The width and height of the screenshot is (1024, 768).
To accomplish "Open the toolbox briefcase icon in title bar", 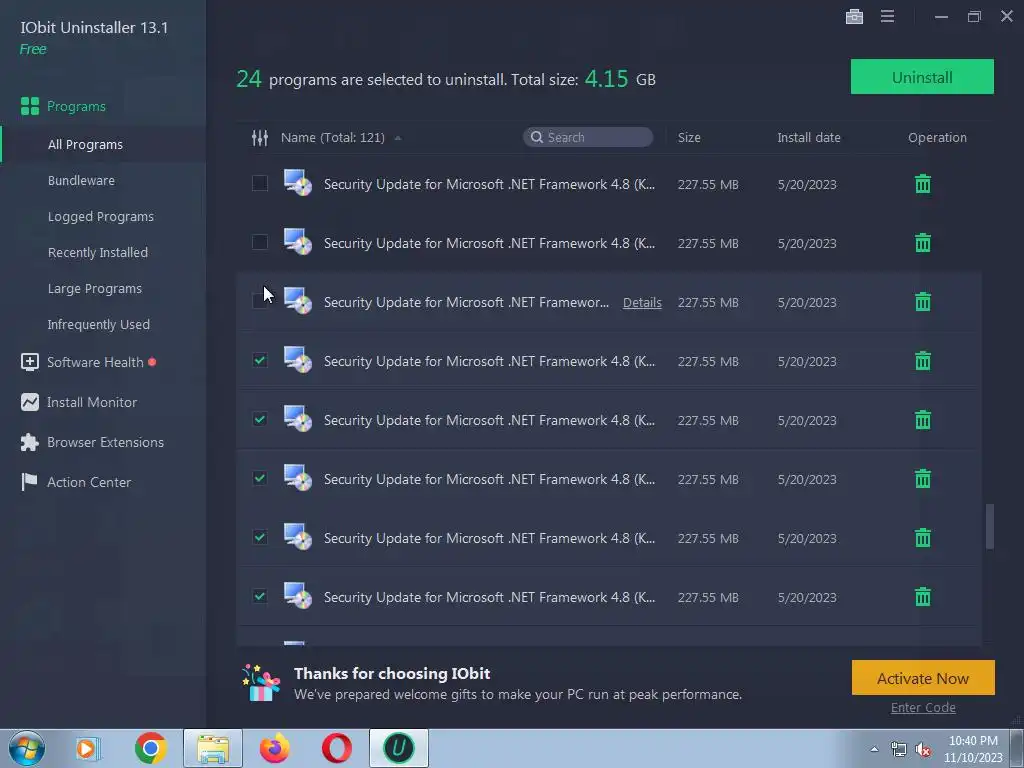I will tap(854, 16).
